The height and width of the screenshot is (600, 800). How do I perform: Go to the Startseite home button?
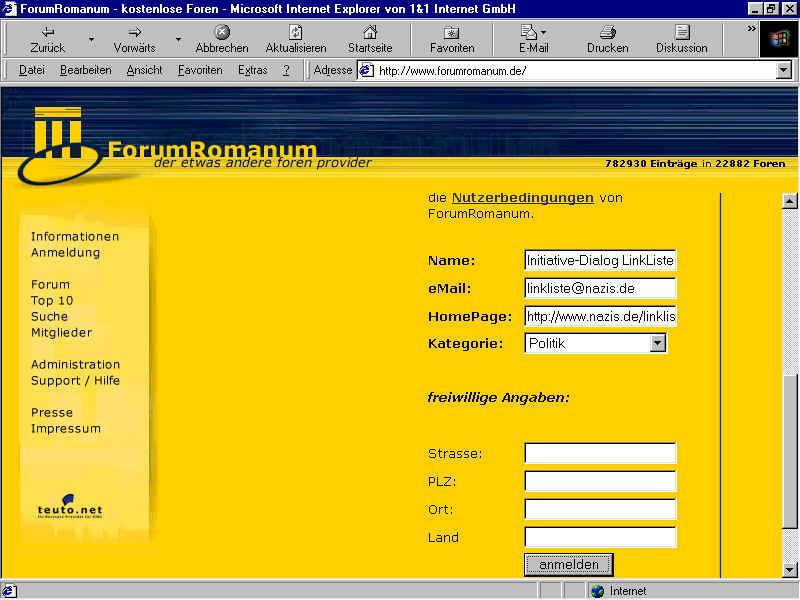coord(370,39)
